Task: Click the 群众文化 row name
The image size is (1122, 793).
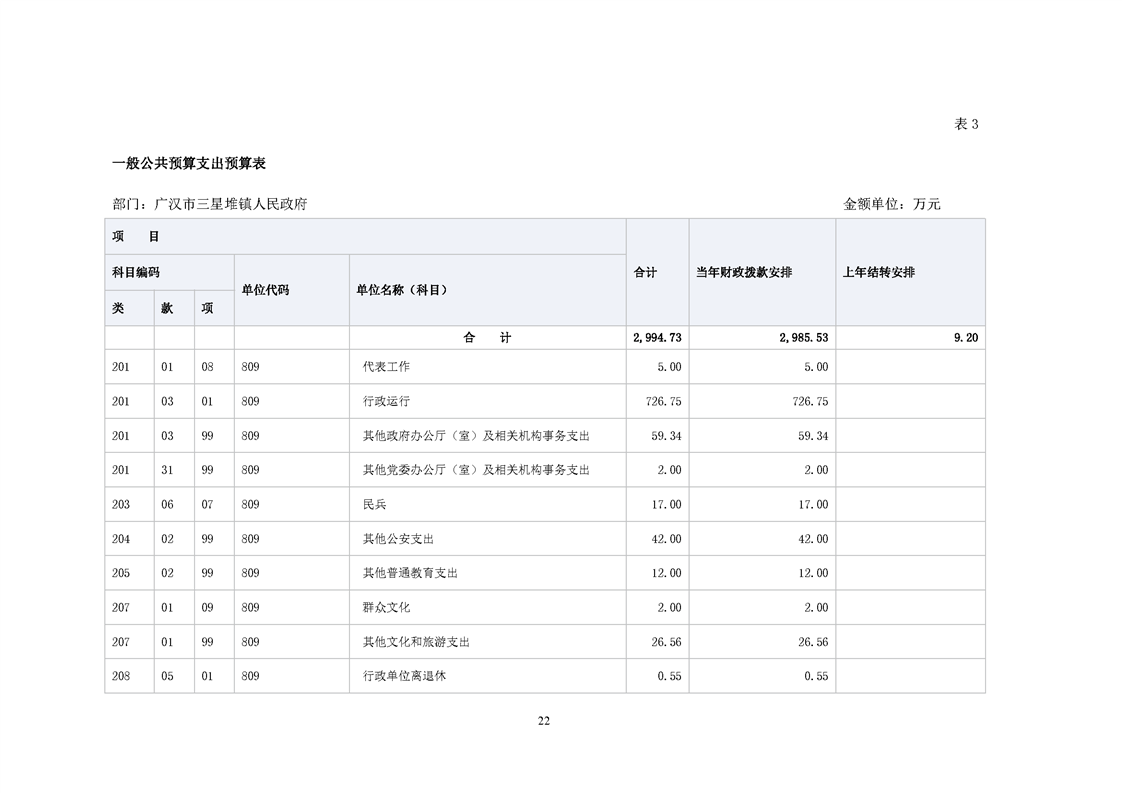Action: (x=386, y=608)
